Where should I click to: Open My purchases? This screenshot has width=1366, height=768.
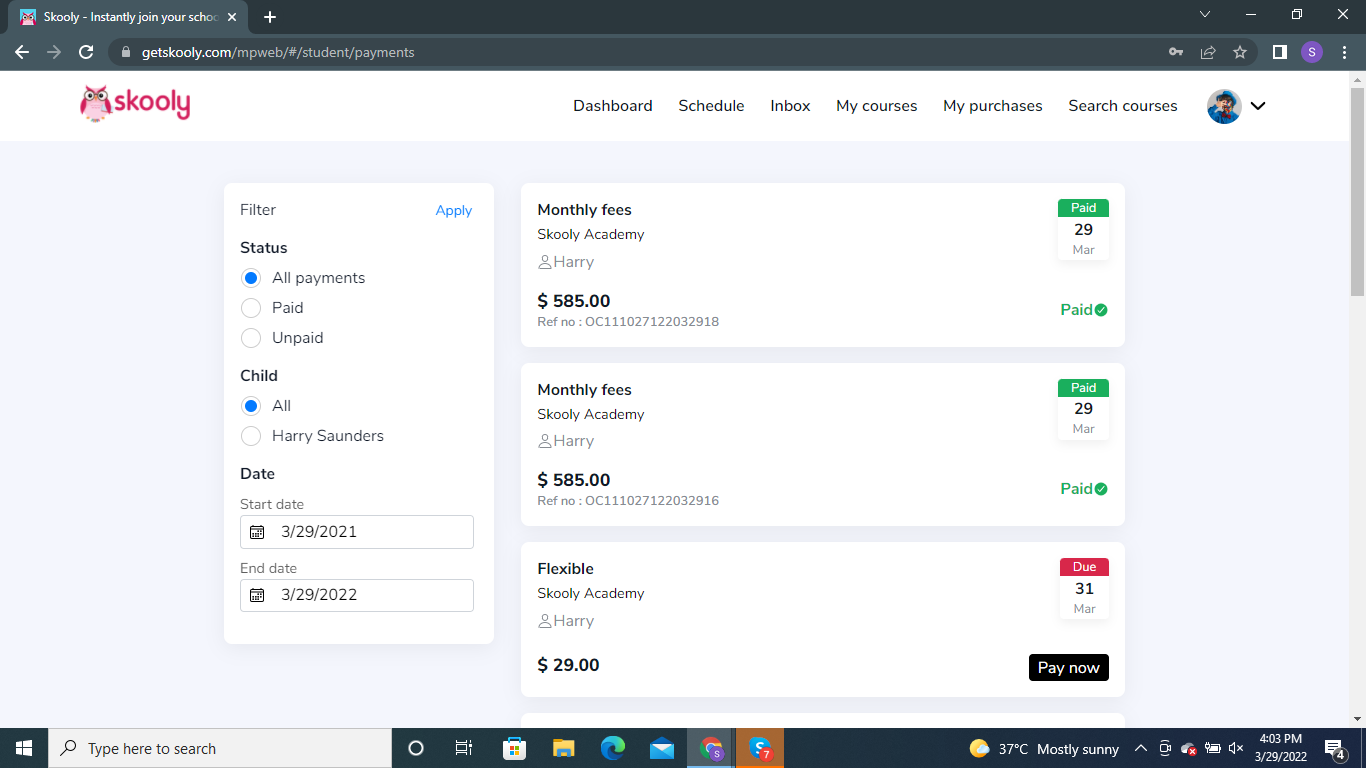tap(992, 106)
